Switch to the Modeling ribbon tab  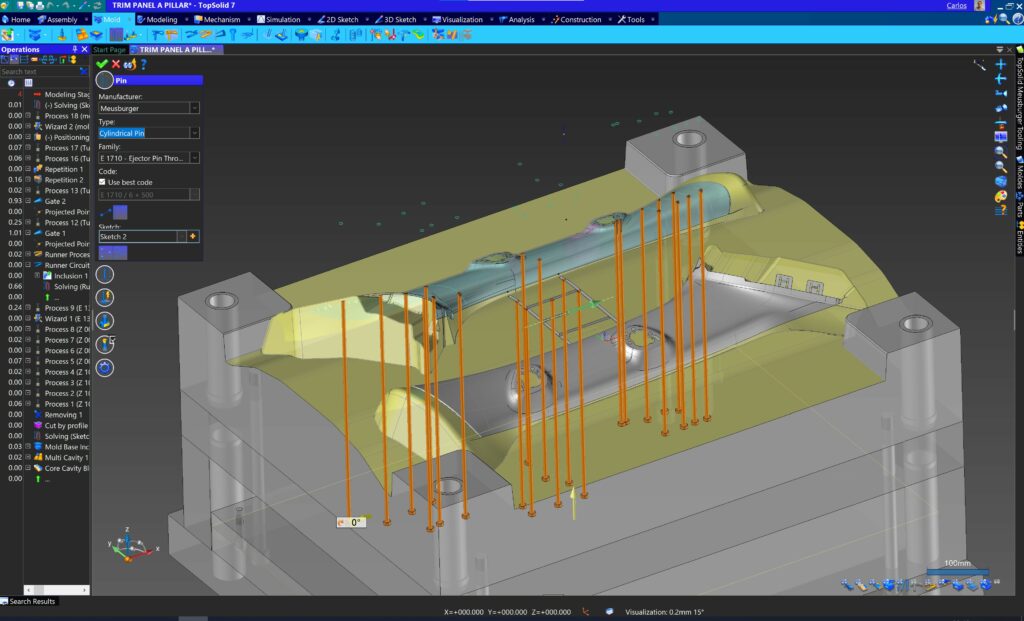tap(161, 19)
